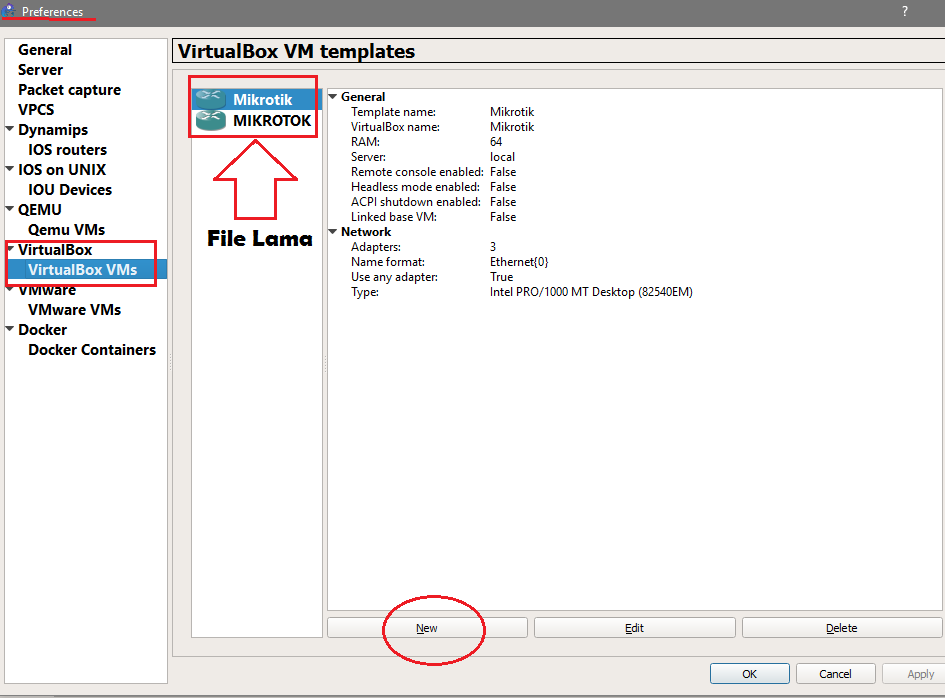Open VMware VMs preferences
This screenshot has height=698, width=945.
click(x=75, y=310)
